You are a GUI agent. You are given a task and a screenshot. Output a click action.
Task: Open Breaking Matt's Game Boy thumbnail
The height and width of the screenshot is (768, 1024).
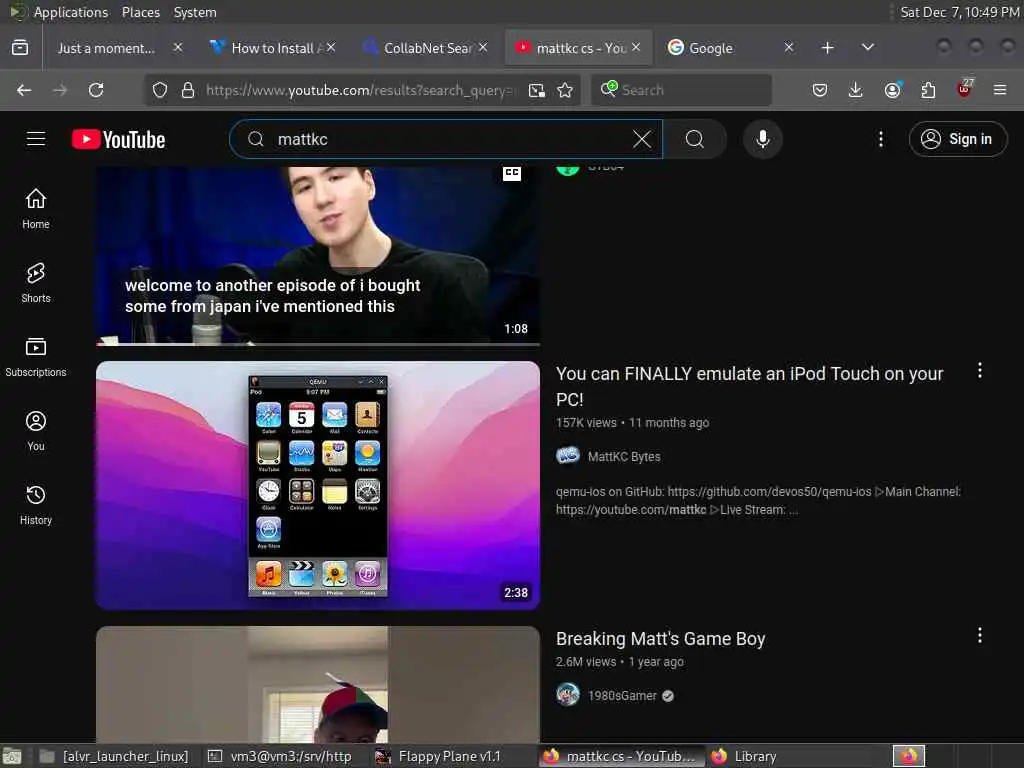318,684
